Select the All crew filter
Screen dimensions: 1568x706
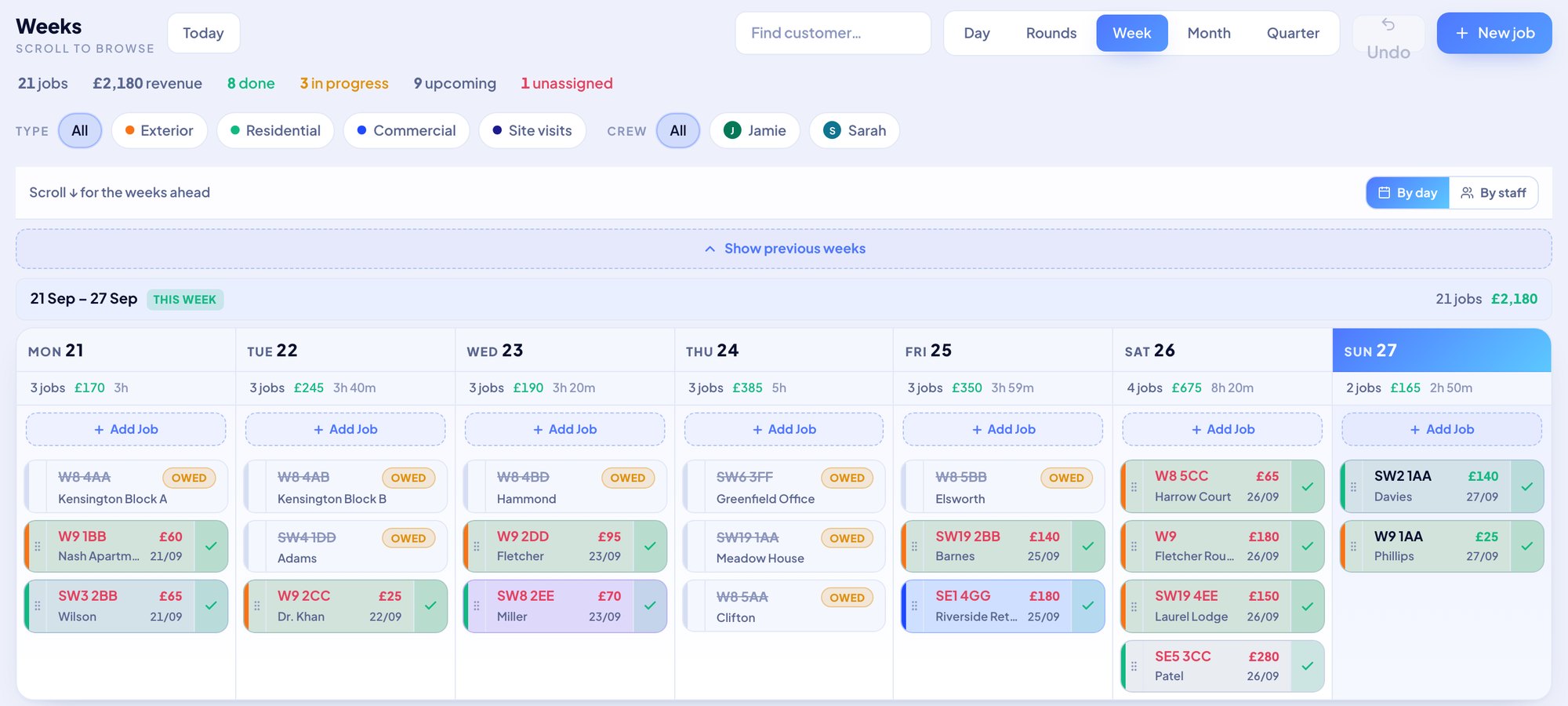tap(678, 130)
